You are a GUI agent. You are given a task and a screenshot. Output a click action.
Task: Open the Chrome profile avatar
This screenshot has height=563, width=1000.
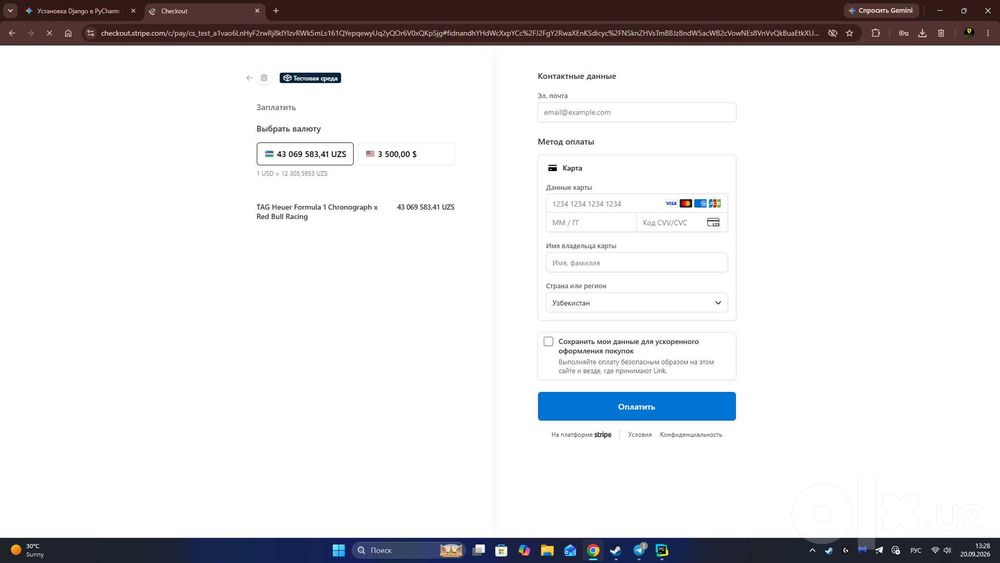point(969,33)
